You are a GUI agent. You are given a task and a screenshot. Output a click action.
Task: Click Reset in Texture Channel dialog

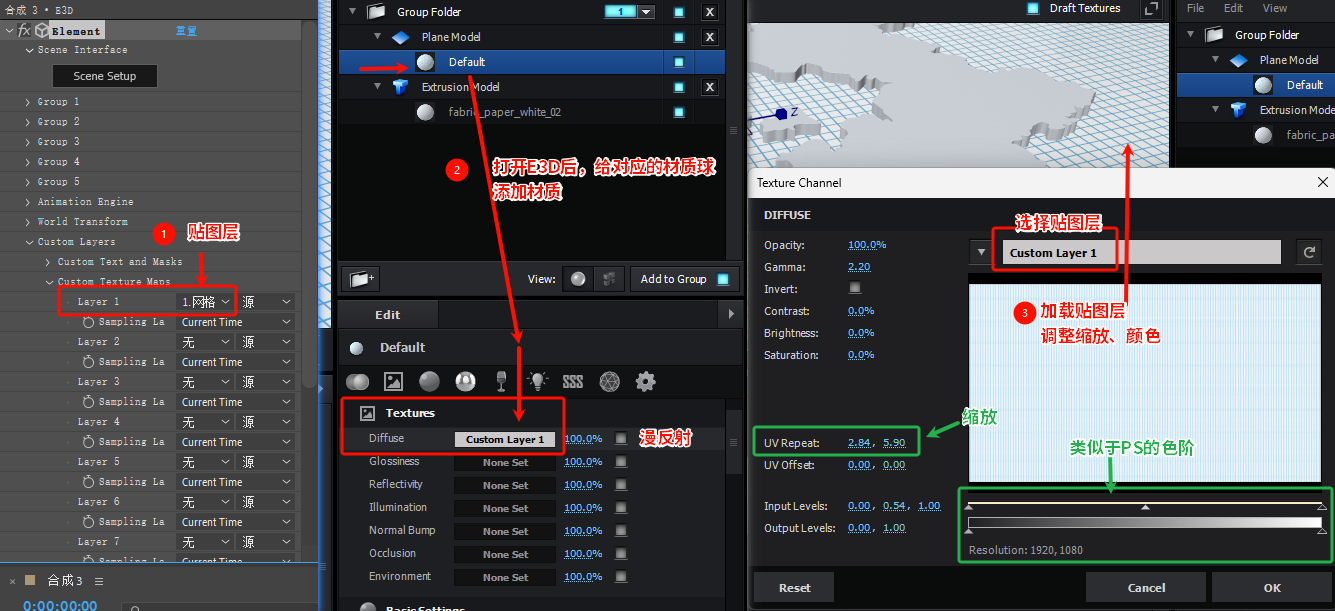tap(794, 588)
